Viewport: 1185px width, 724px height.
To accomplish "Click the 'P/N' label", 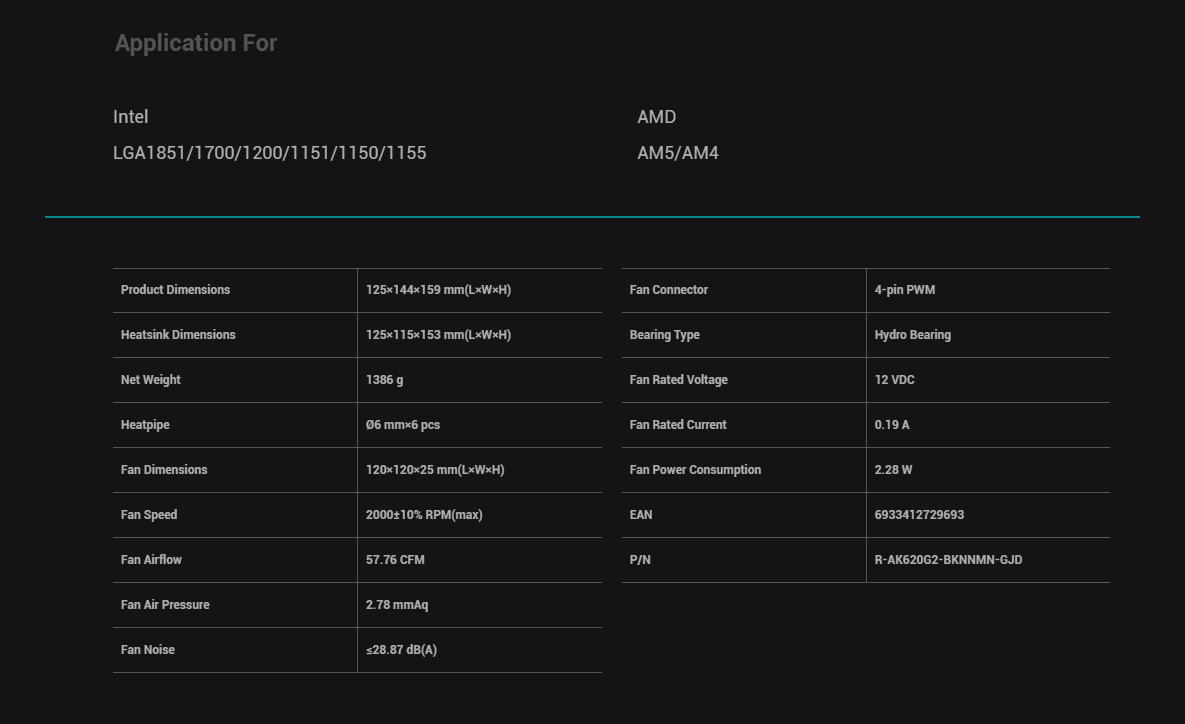I will [640, 559].
